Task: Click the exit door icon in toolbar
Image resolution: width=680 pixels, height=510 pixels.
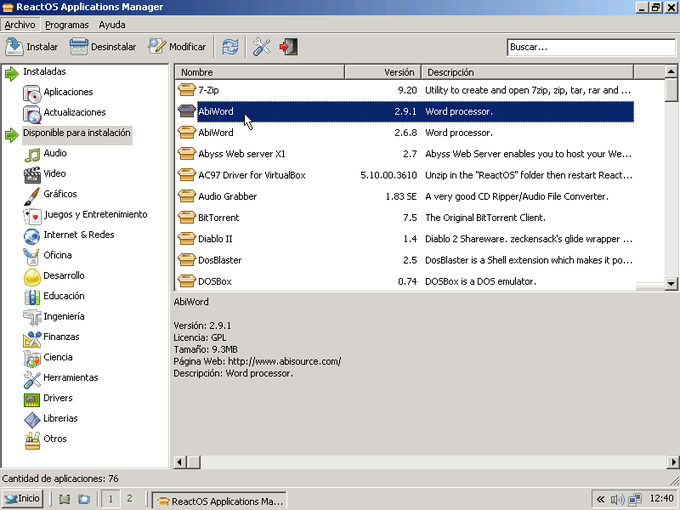Action: click(288, 47)
